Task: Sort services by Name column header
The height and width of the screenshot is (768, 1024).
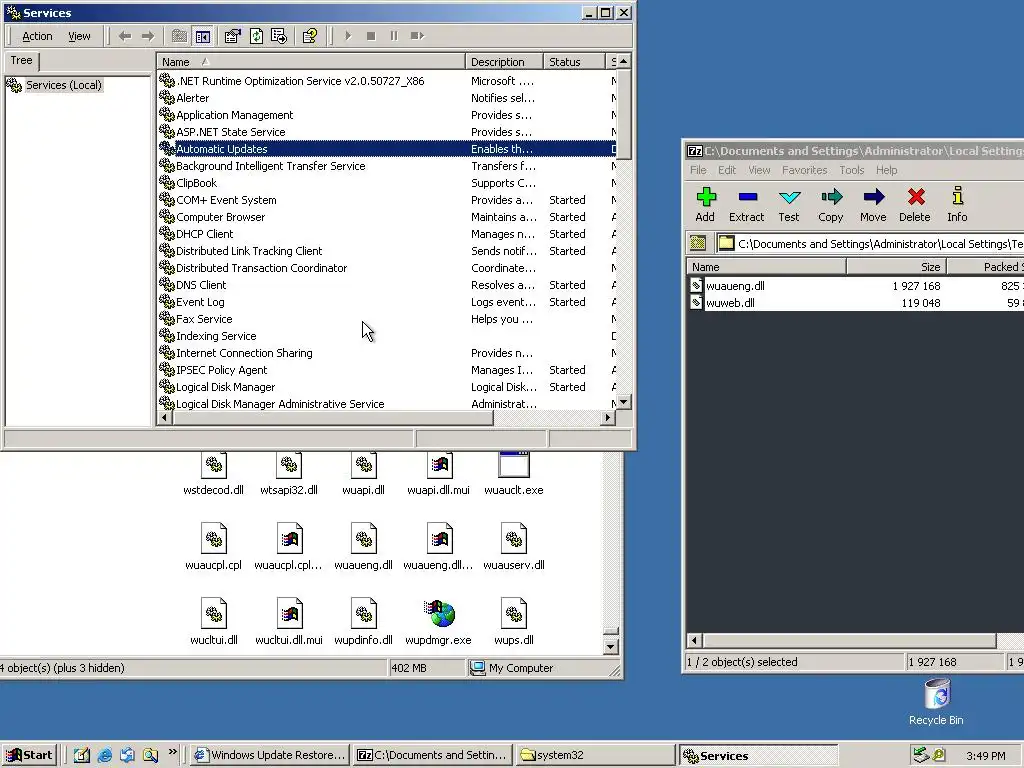Action: click(x=311, y=61)
